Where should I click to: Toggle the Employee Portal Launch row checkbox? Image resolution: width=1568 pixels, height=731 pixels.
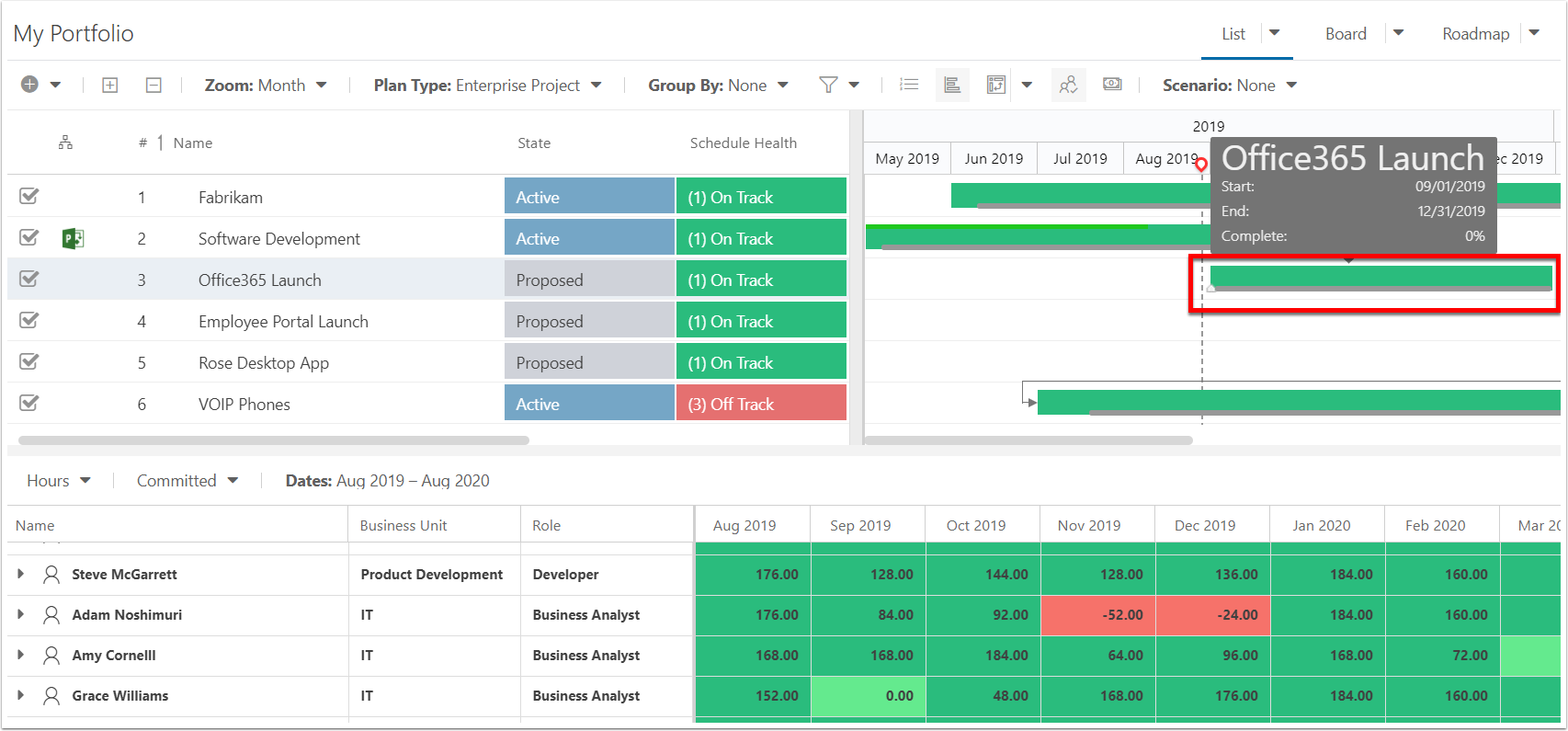(29, 320)
